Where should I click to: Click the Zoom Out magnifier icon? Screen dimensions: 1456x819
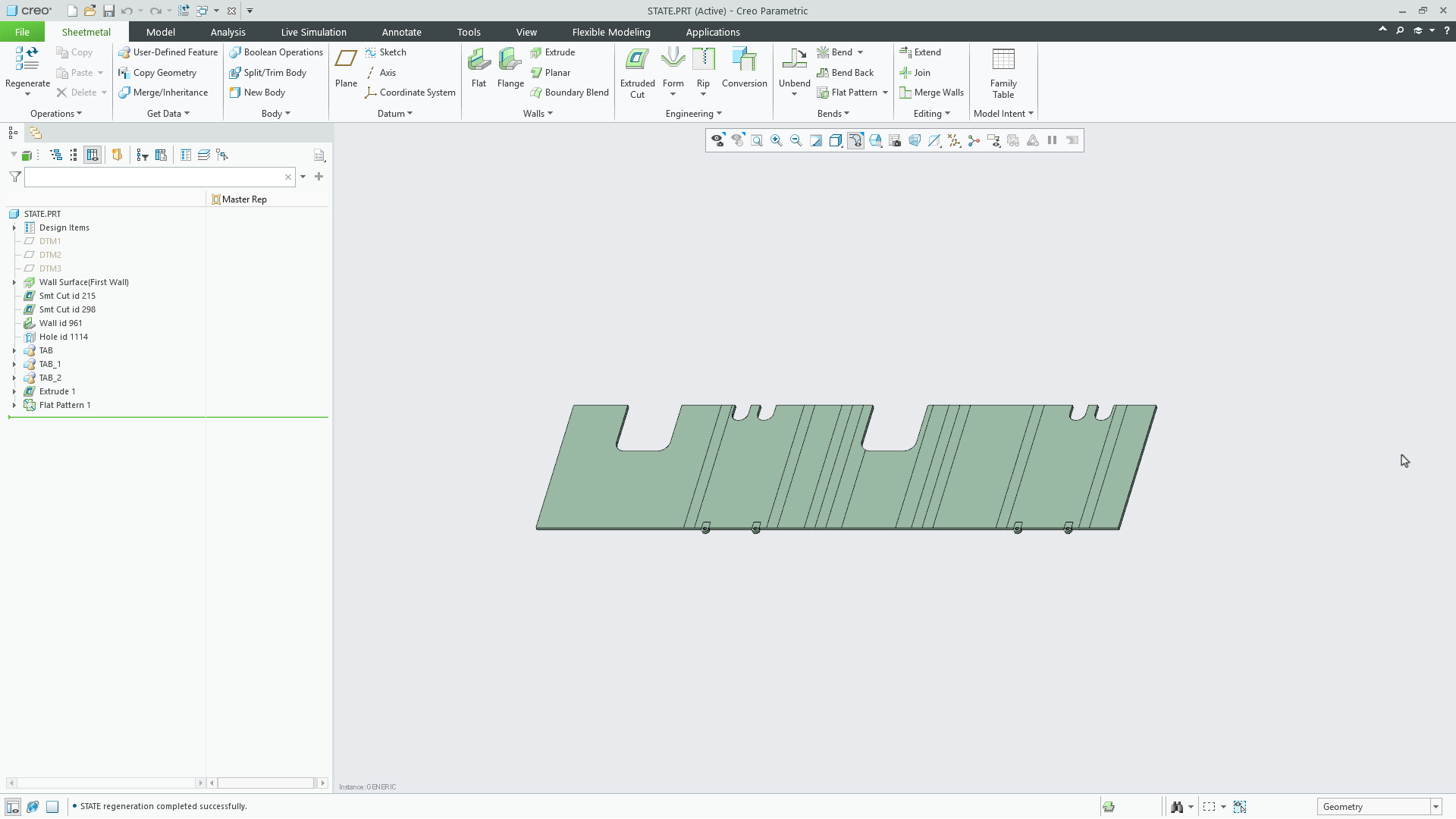795,140
